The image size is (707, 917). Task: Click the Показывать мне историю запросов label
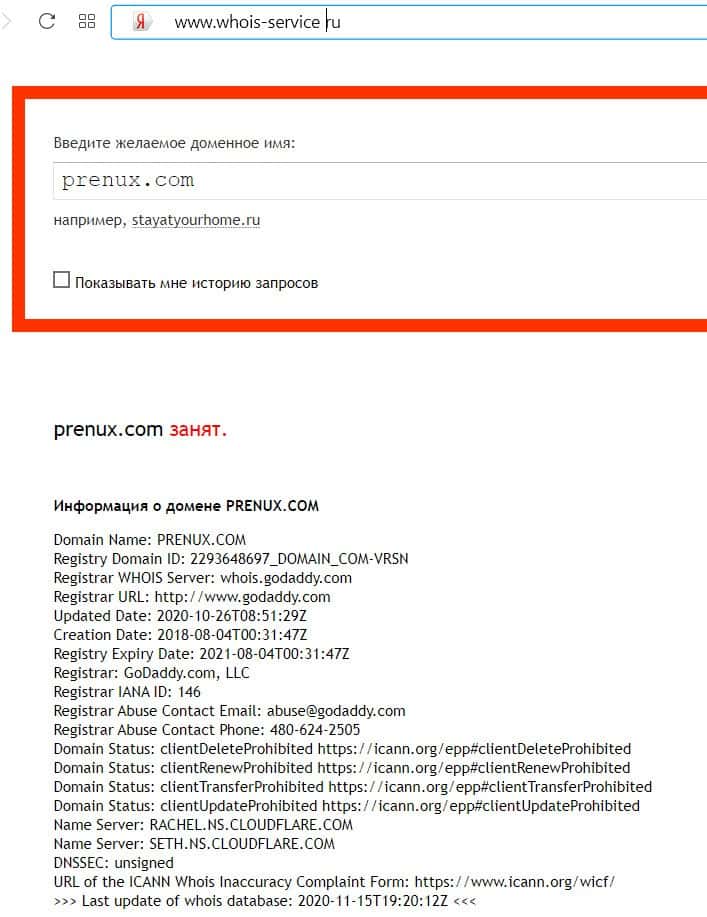pos(196,283)
